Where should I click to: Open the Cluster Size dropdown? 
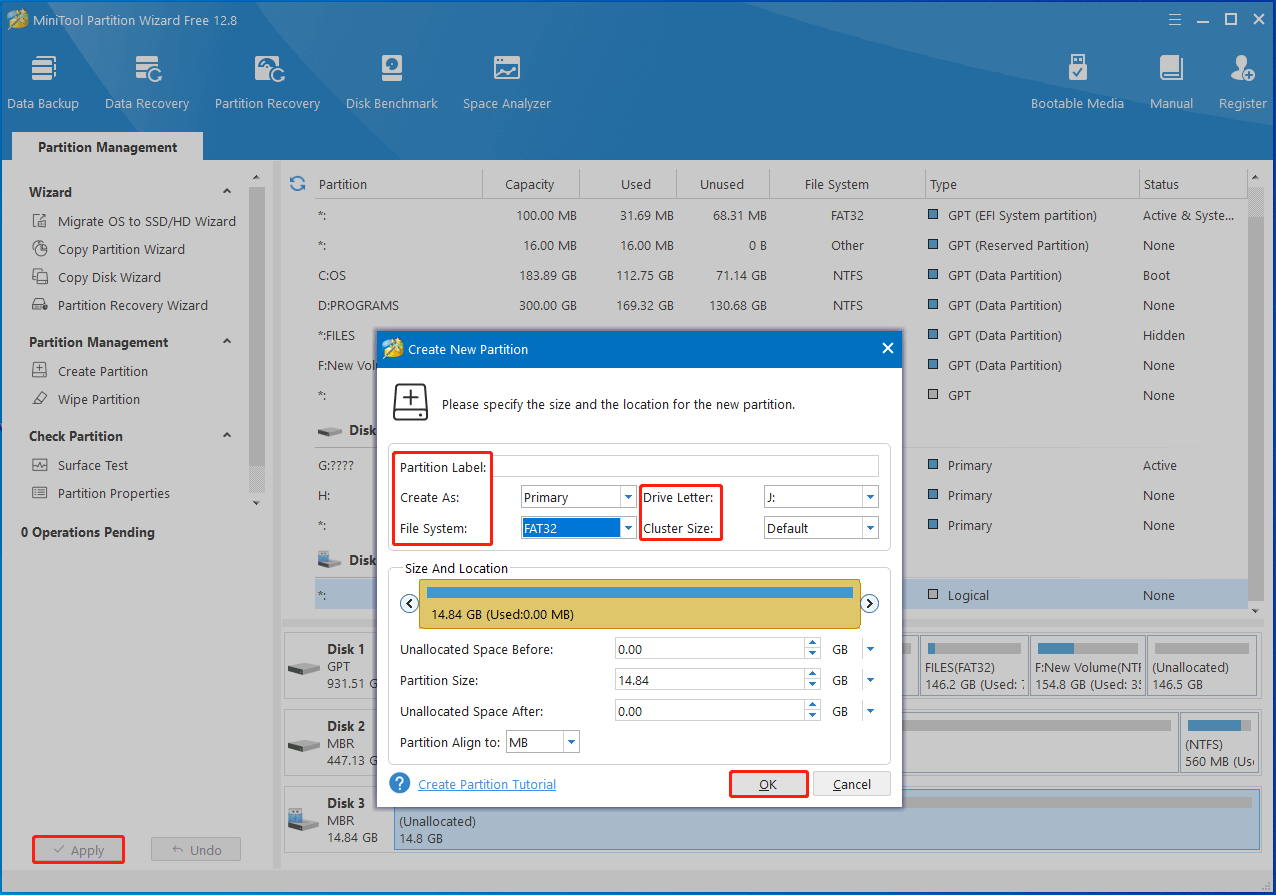point(870,528)
